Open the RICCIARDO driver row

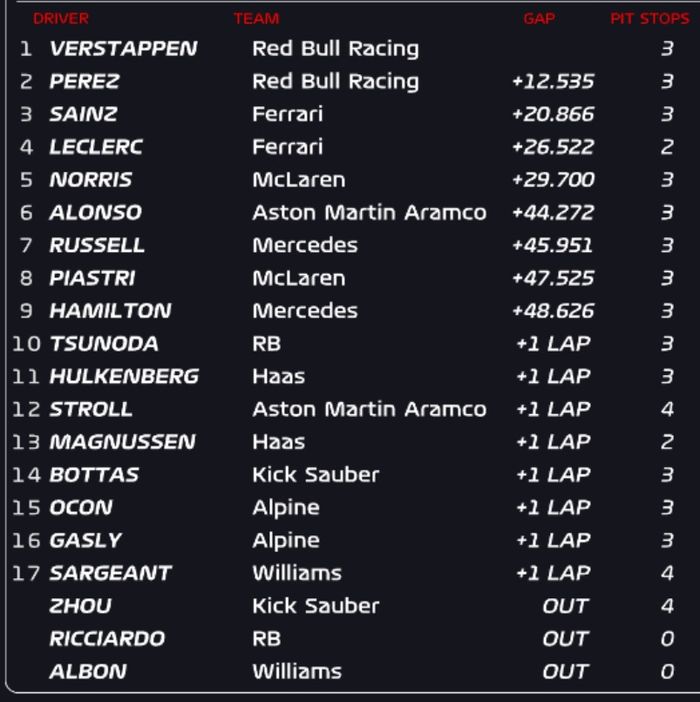point(107,639)
